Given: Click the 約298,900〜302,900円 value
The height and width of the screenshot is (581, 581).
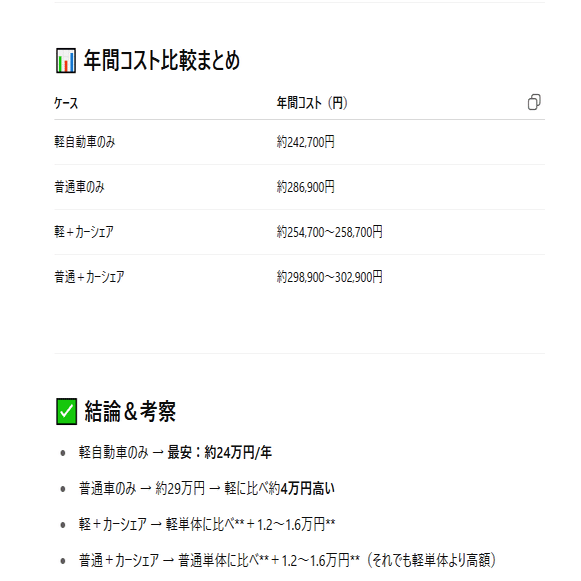Looking at the screenshot, I should pos(329,277).
